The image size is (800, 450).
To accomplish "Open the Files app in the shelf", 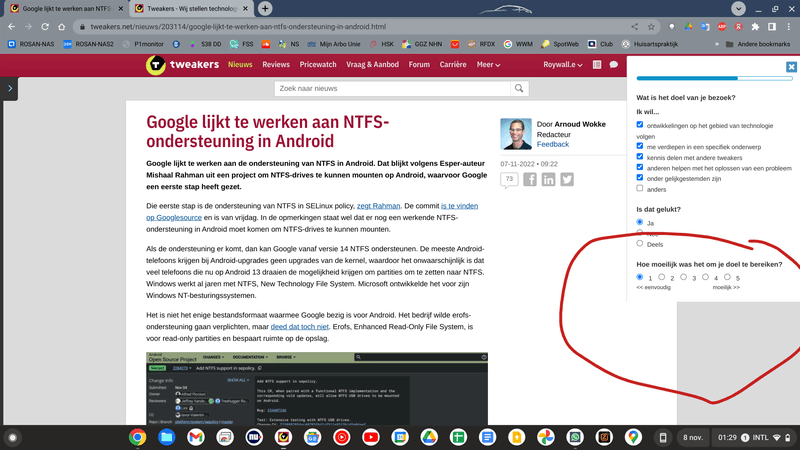I will 166,437.
